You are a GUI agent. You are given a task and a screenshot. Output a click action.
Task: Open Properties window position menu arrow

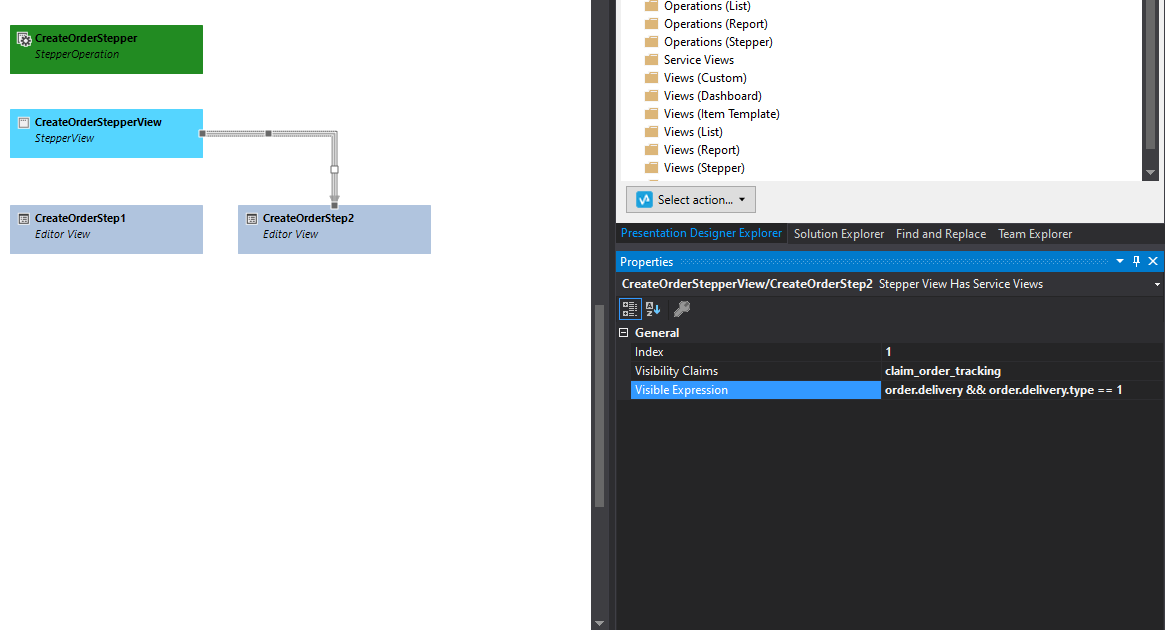pyautogui.click(x=1120, y=262)
